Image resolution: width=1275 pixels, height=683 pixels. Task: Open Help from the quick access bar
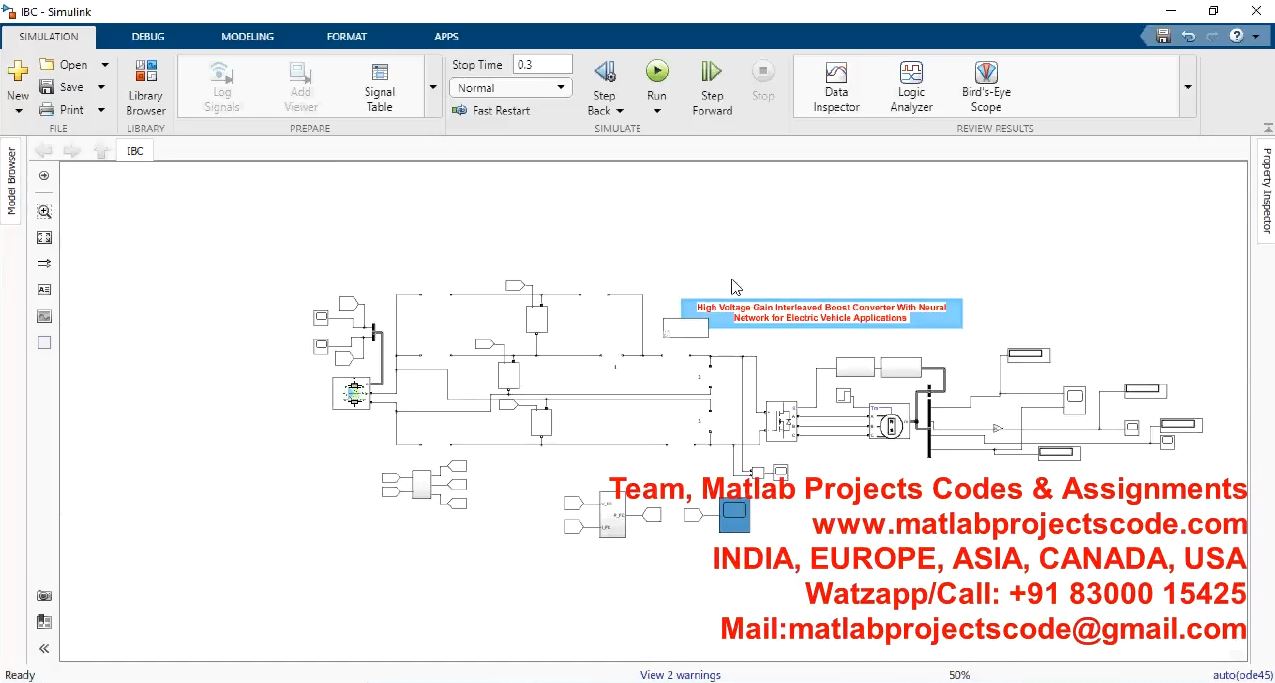tap(1237, 36)
